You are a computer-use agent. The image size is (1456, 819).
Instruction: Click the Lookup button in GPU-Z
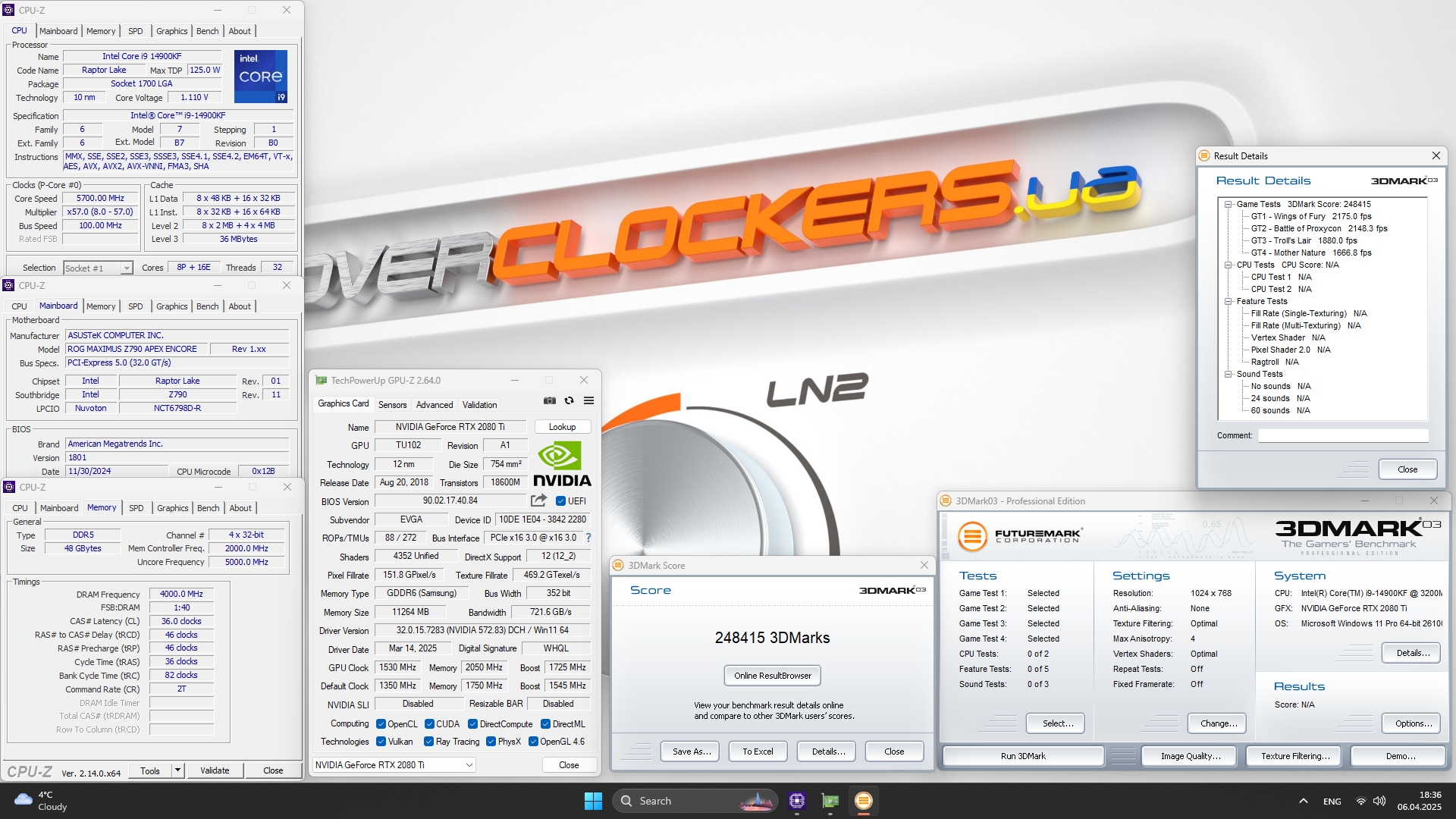pyautogui.click(x=563, y=427)
